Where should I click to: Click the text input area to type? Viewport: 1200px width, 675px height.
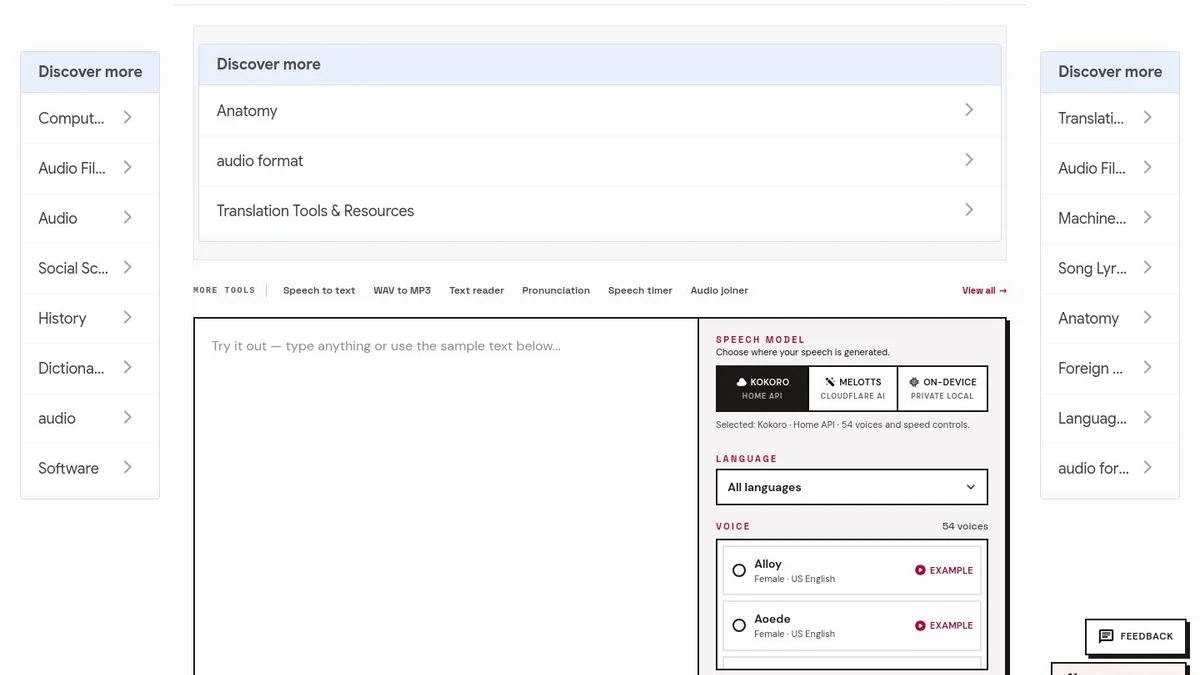click(446, 496)
